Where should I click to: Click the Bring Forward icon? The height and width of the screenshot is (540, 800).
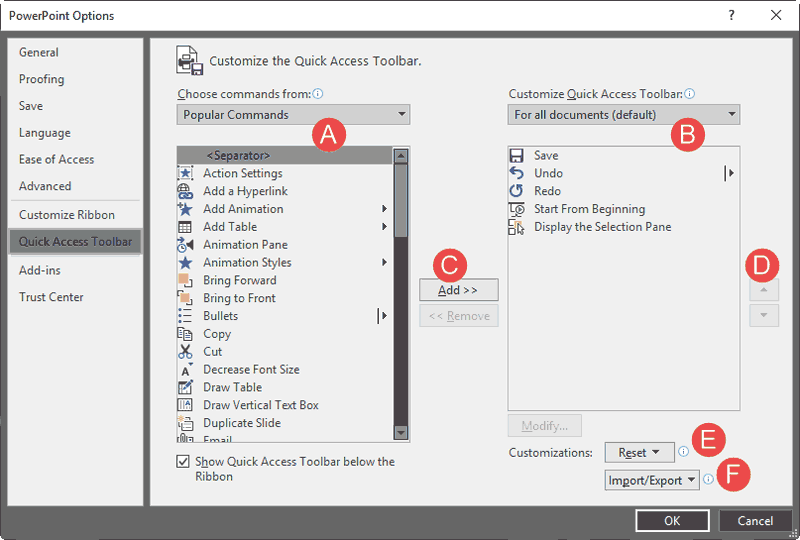click(185, 280)
